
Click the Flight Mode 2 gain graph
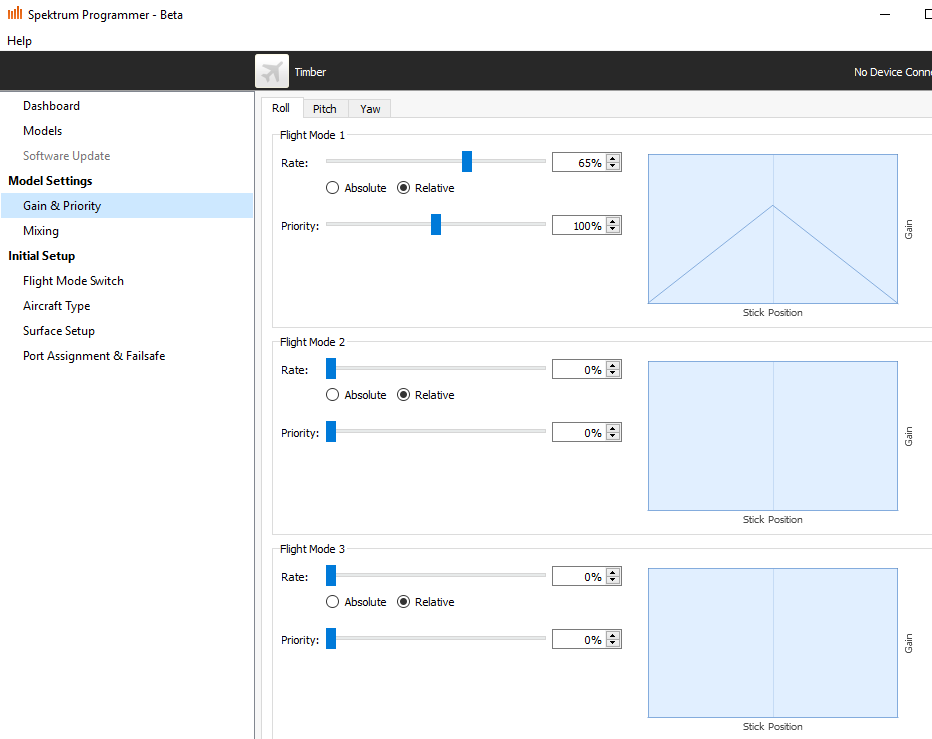773,436
